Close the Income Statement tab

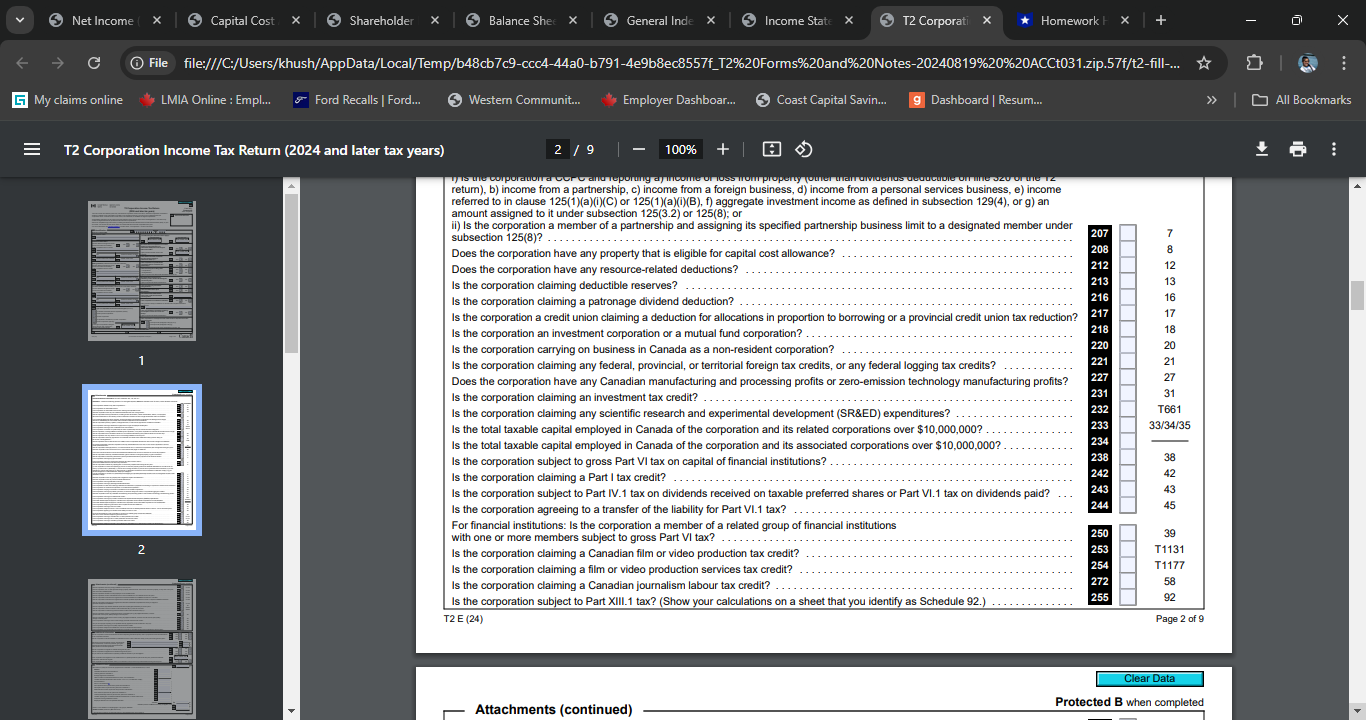tap(849, 20)
